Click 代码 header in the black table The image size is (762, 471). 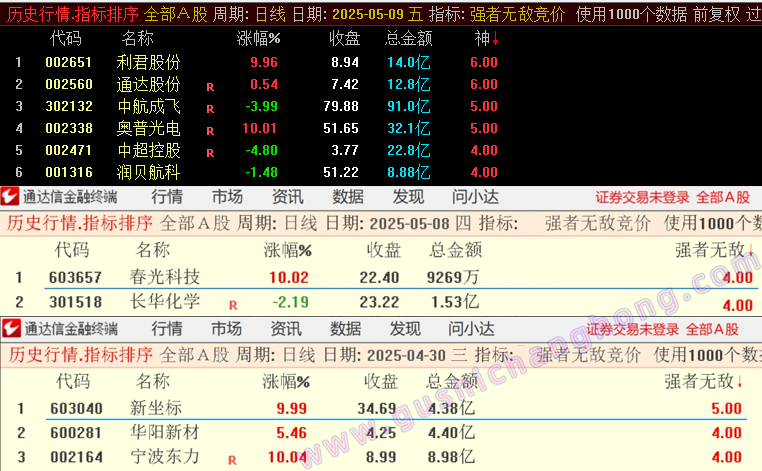click(x=66, y=38)
